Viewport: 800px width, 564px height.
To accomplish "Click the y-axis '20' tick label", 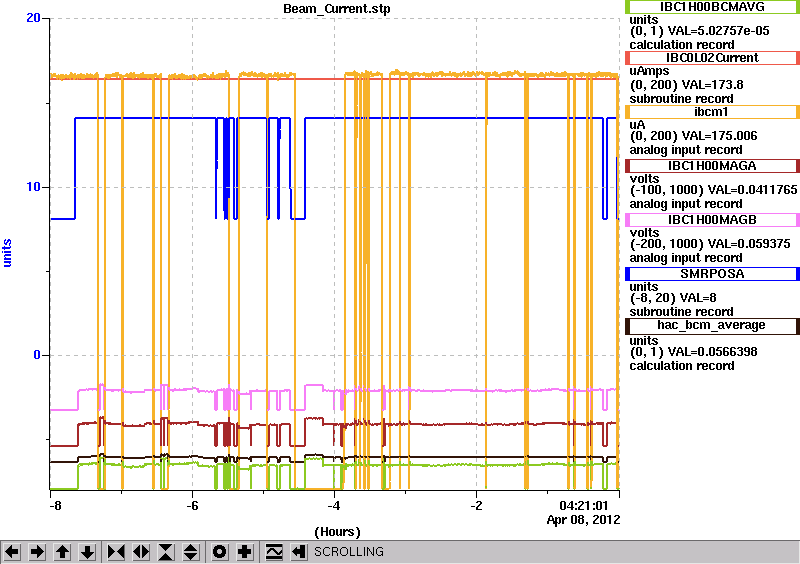I will (33, 18).
